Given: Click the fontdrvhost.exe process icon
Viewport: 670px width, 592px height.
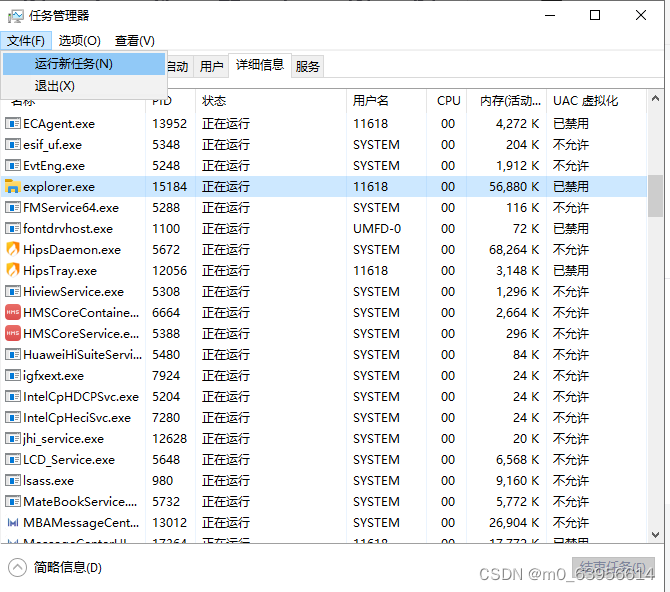Looking at the screenshot, I should 13,229.
